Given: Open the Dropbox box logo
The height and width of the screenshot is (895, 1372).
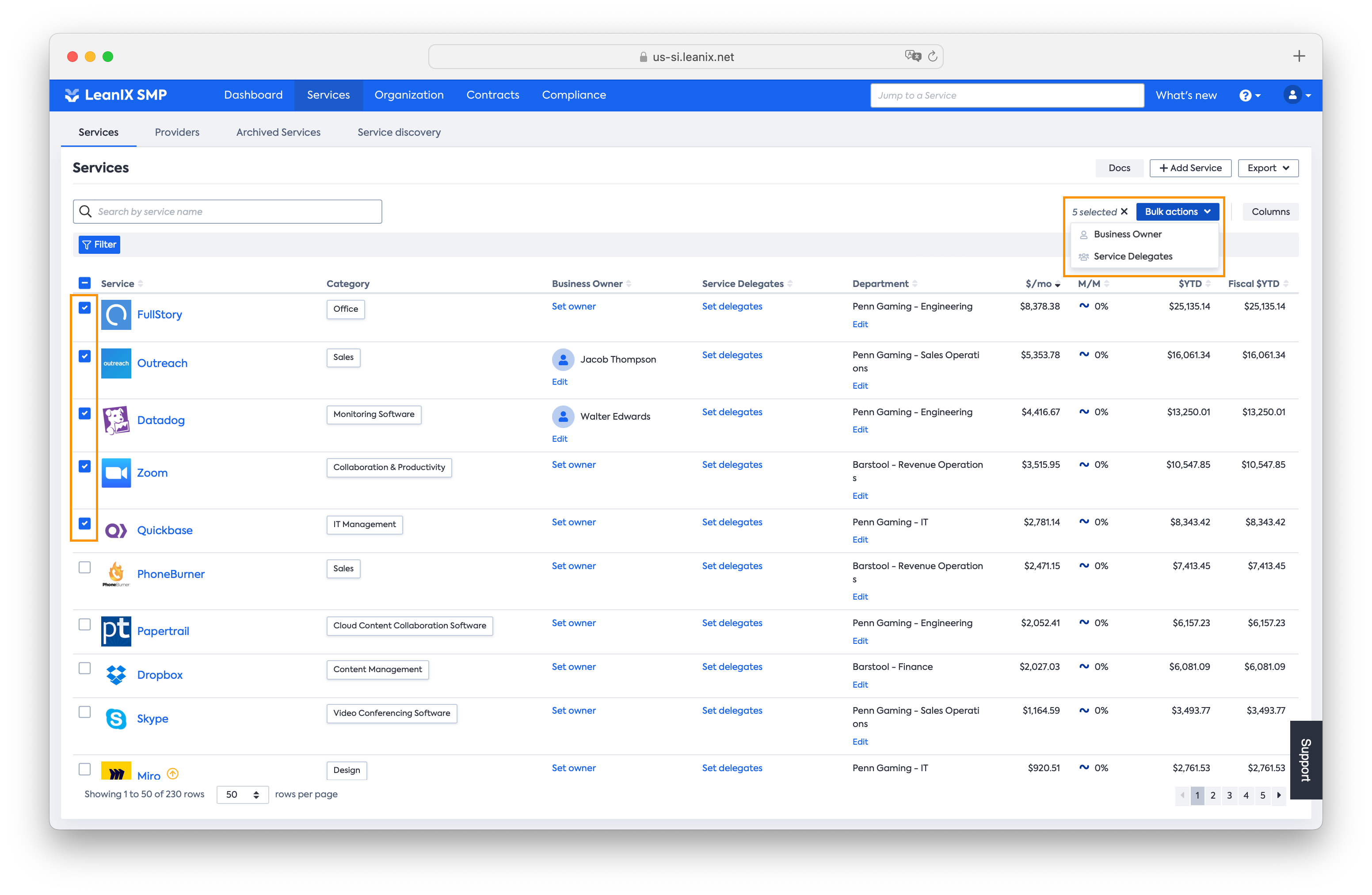Looking at the screenshot, I should coord(116,675).
